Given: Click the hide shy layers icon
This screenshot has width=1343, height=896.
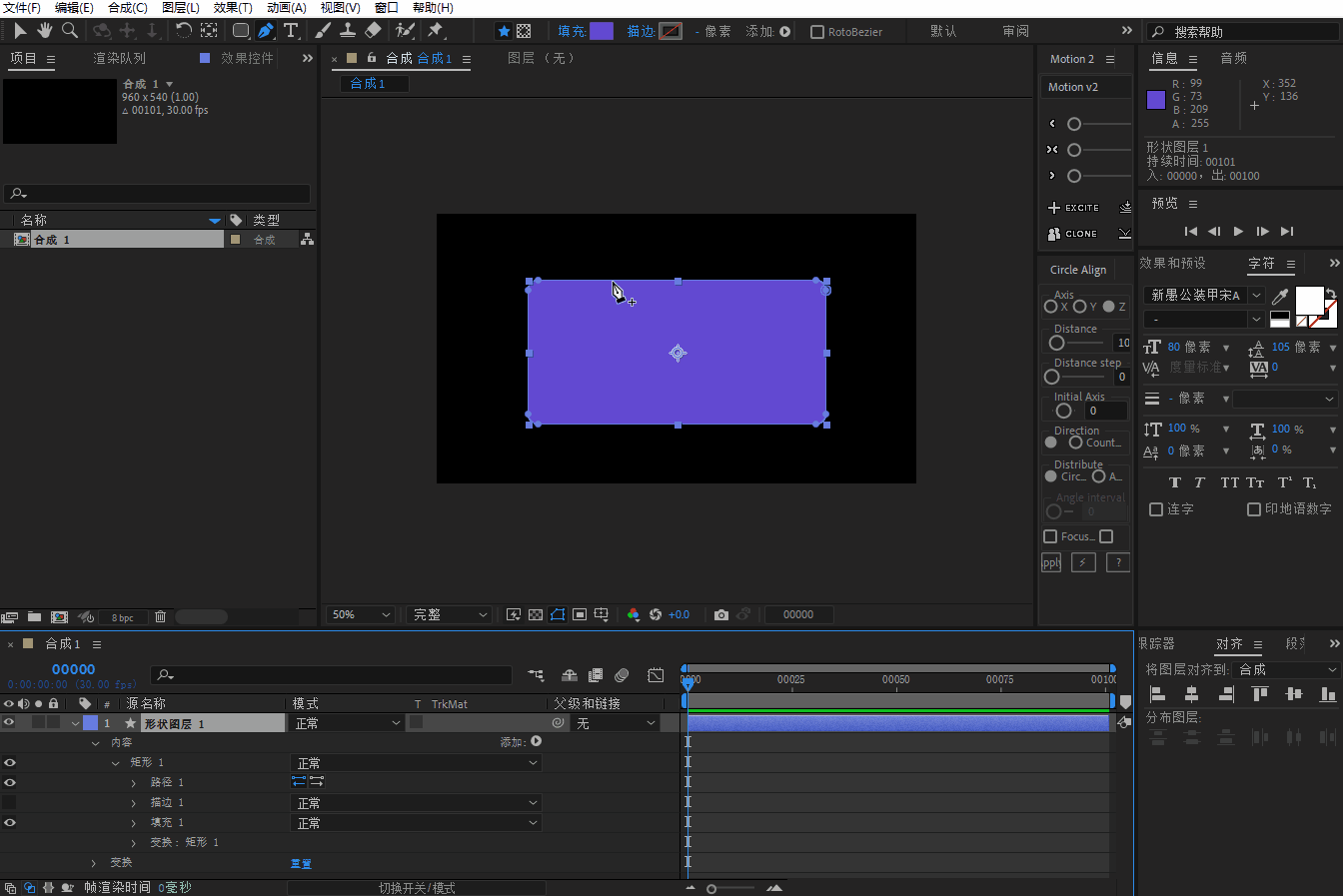Looking at the screenshot, I should tap(570, 675).
